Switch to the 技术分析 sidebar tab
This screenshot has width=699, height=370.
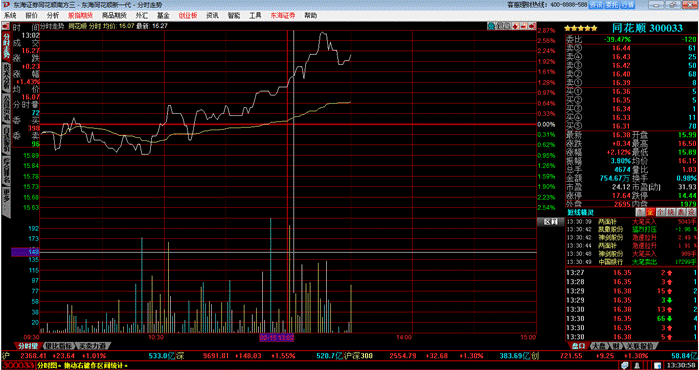[x=6, y=76]
